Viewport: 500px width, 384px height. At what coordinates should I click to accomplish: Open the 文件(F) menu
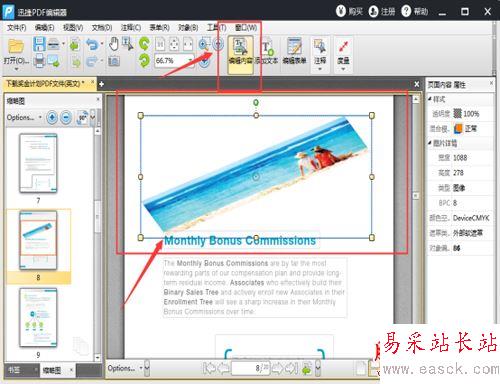pyautogui.click(x=17, y=28)
